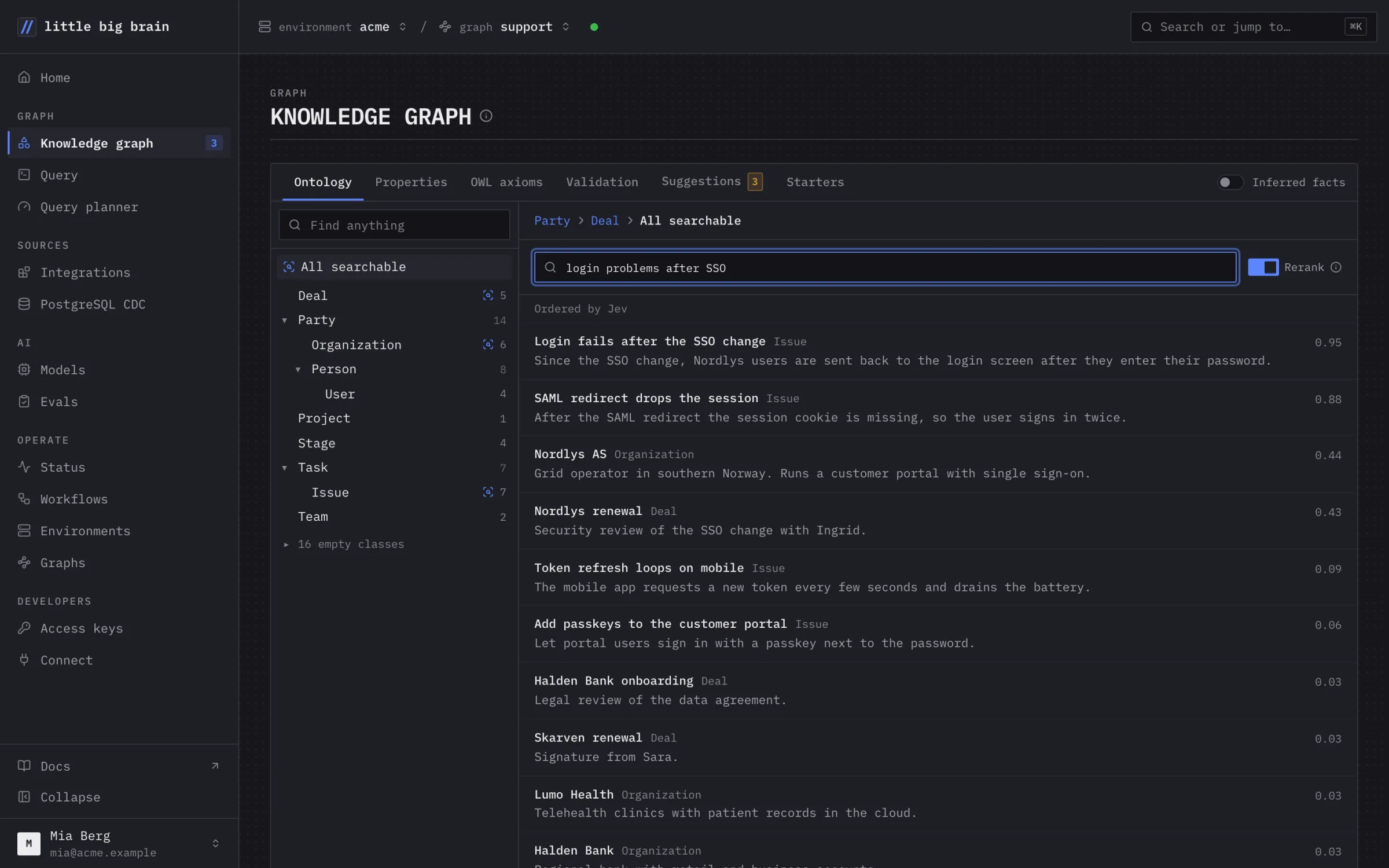
Task: Open the environment acme selector
Action: point(333,27)
